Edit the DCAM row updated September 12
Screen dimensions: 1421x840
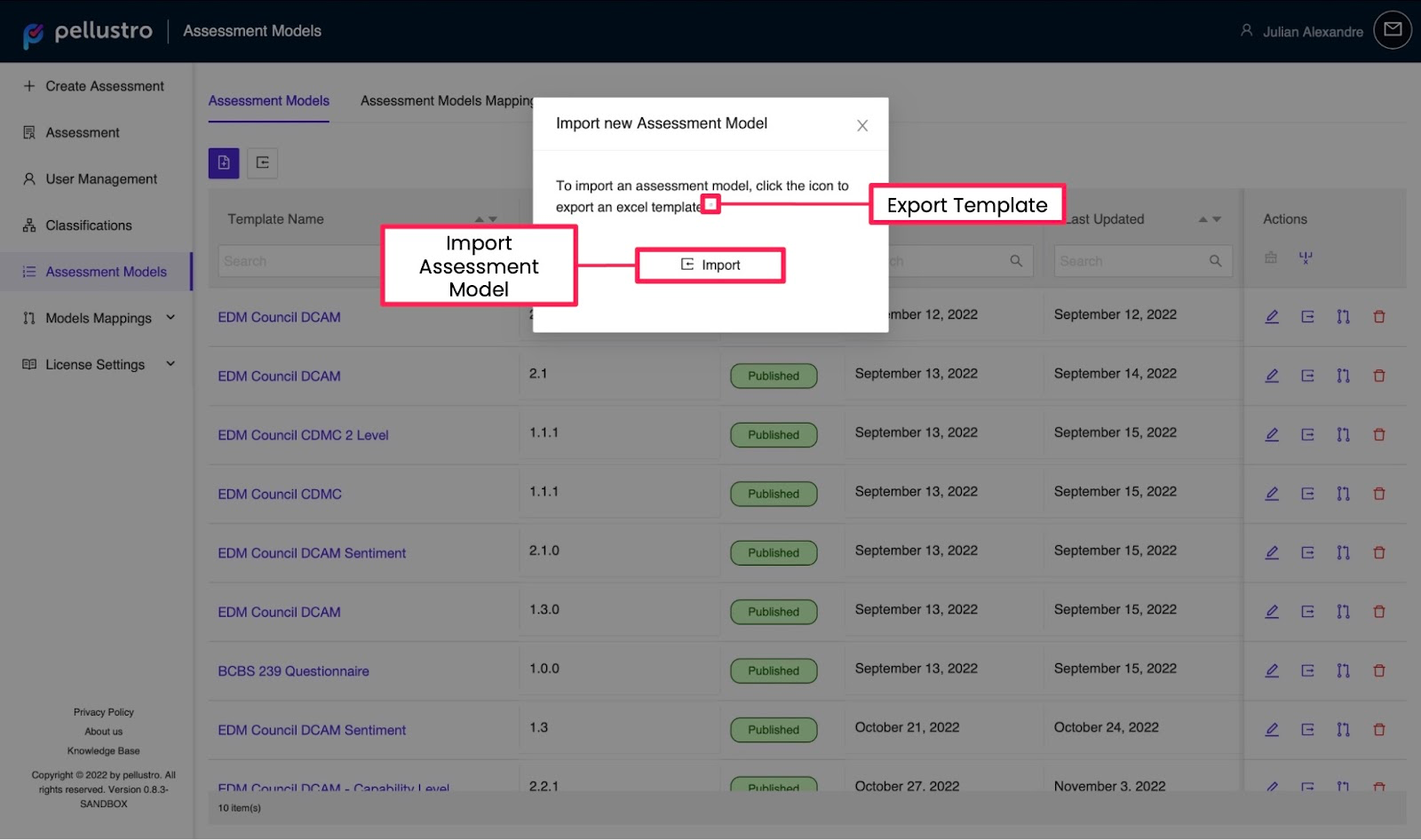coord(1272,316)
